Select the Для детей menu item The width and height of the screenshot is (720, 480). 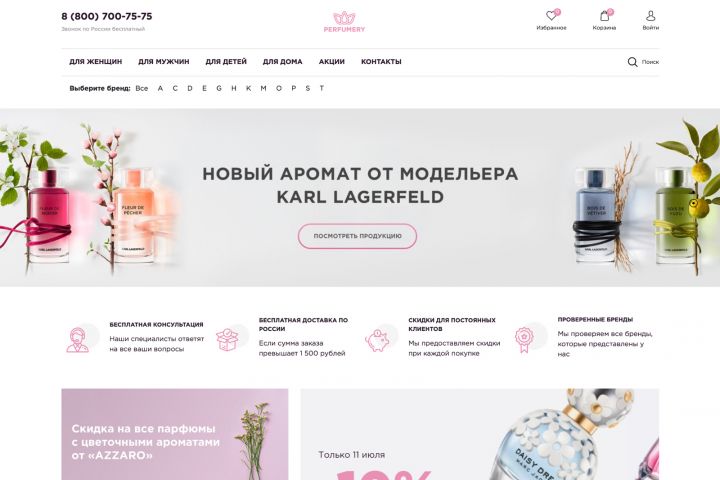[x=226, y=62]
